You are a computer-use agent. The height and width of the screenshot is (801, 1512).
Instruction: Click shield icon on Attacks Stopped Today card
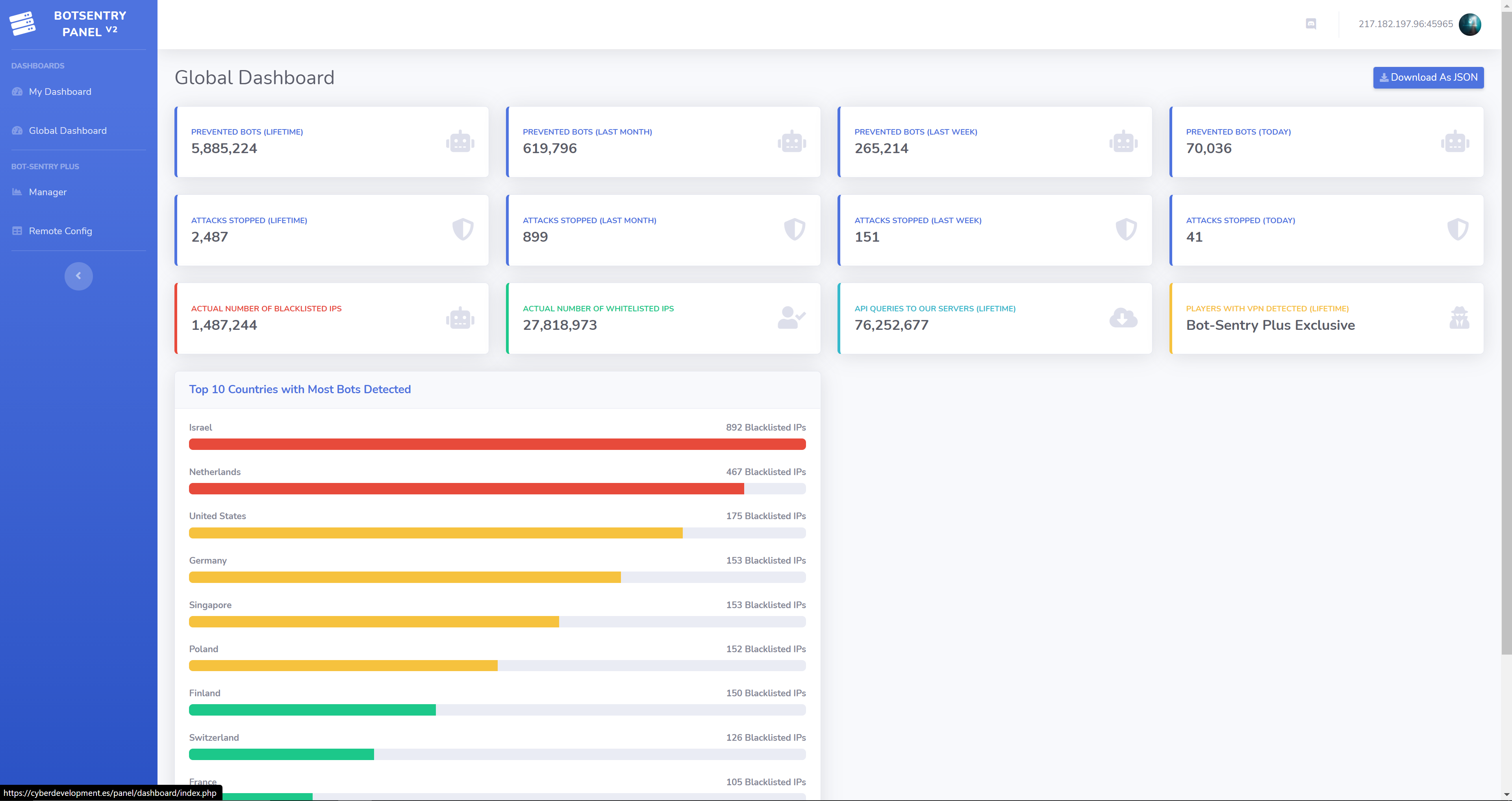pyautogui.click(x=1458, y=229)
